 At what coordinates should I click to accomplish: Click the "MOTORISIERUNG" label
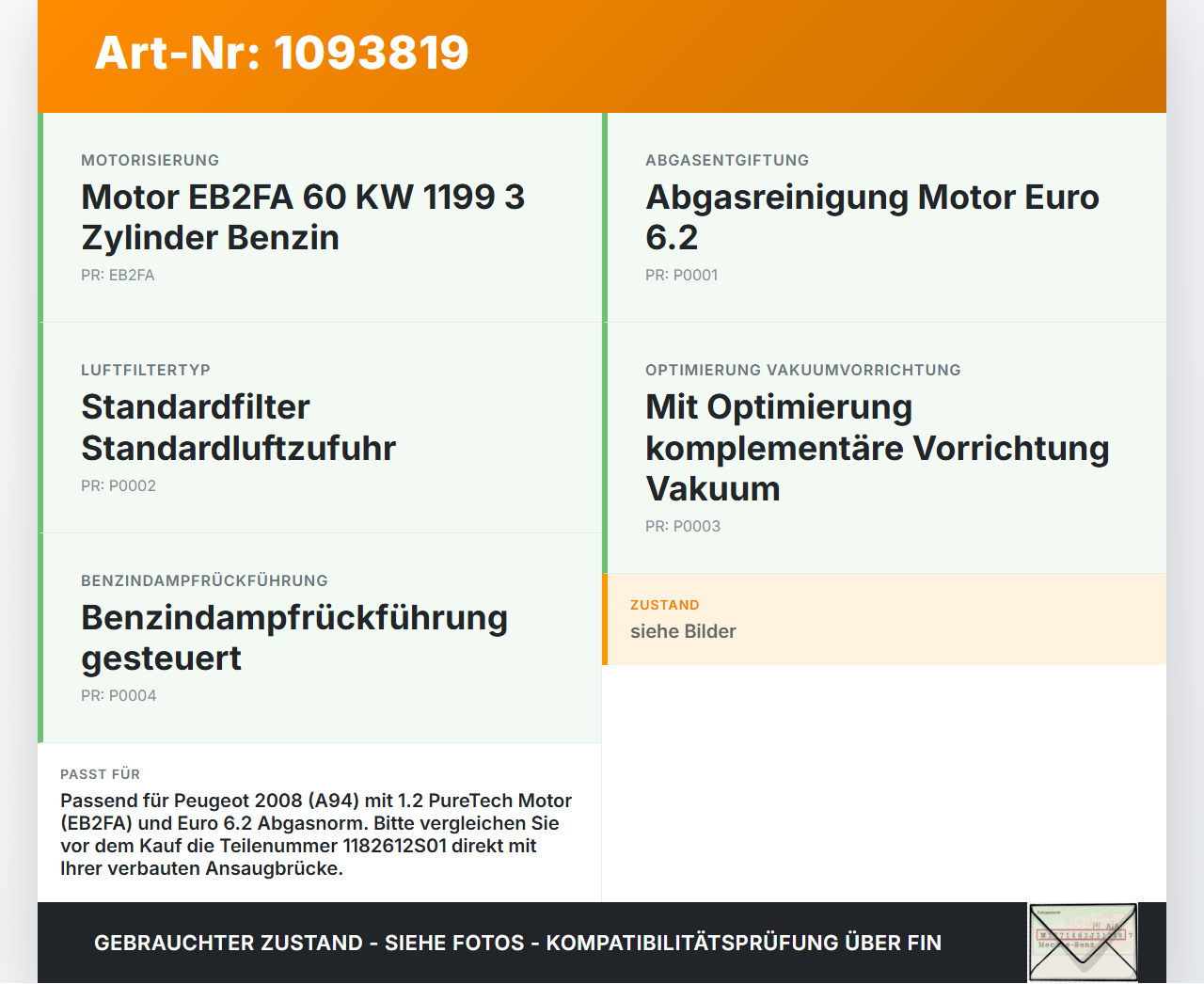(x=150, y=160)
